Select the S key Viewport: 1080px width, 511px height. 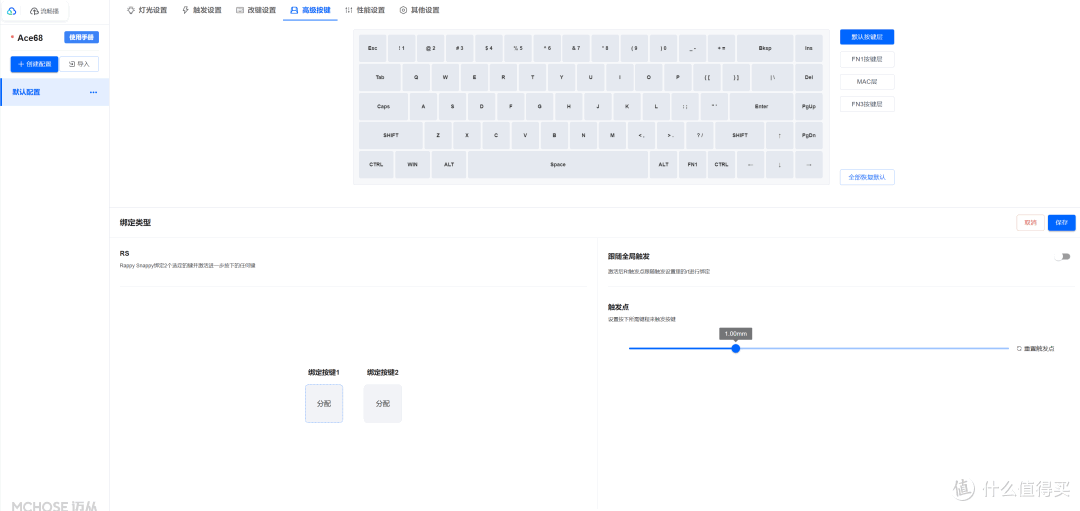[x=453, y=107]
